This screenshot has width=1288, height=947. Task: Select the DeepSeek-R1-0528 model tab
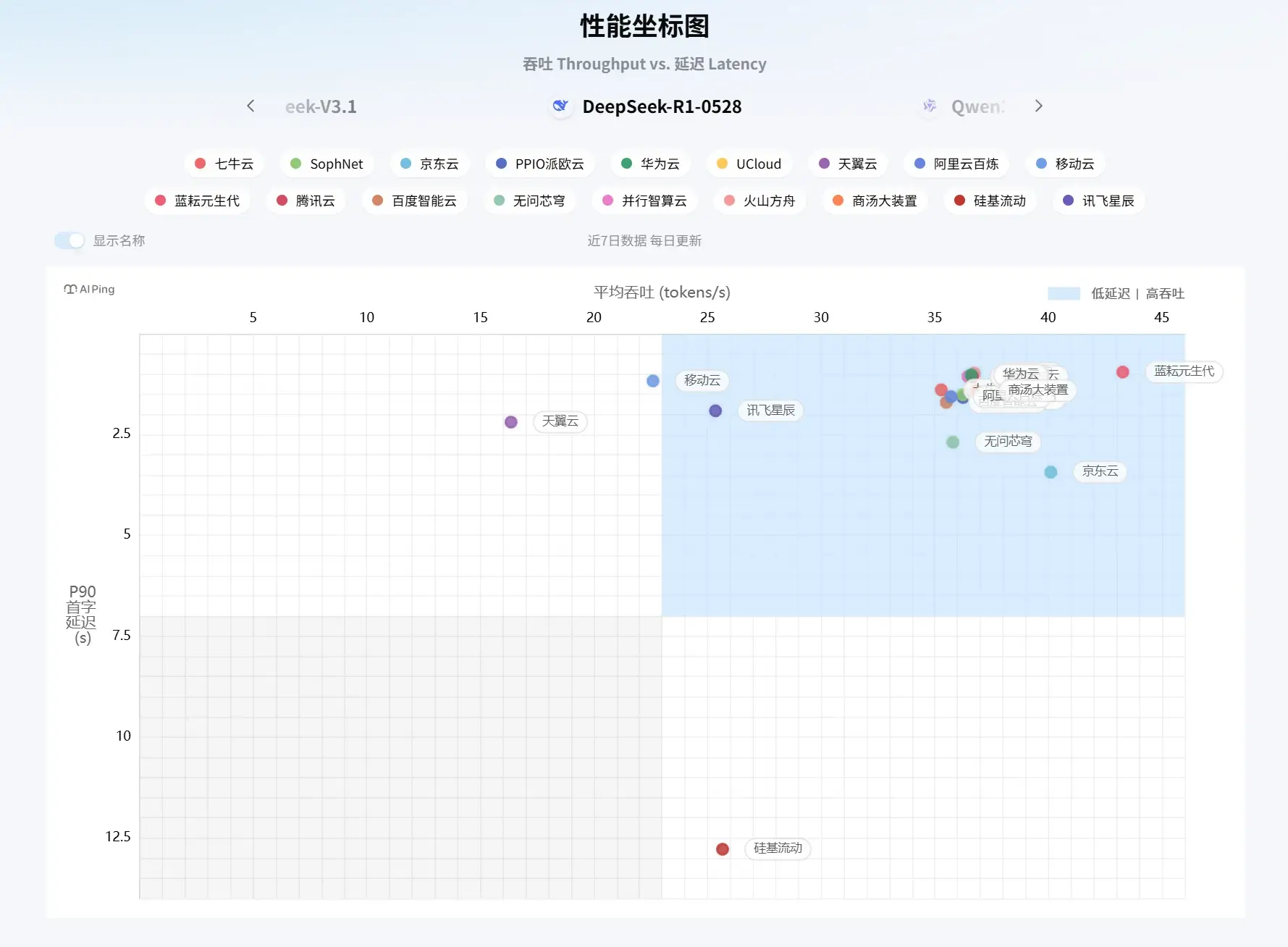coord(661,106)
